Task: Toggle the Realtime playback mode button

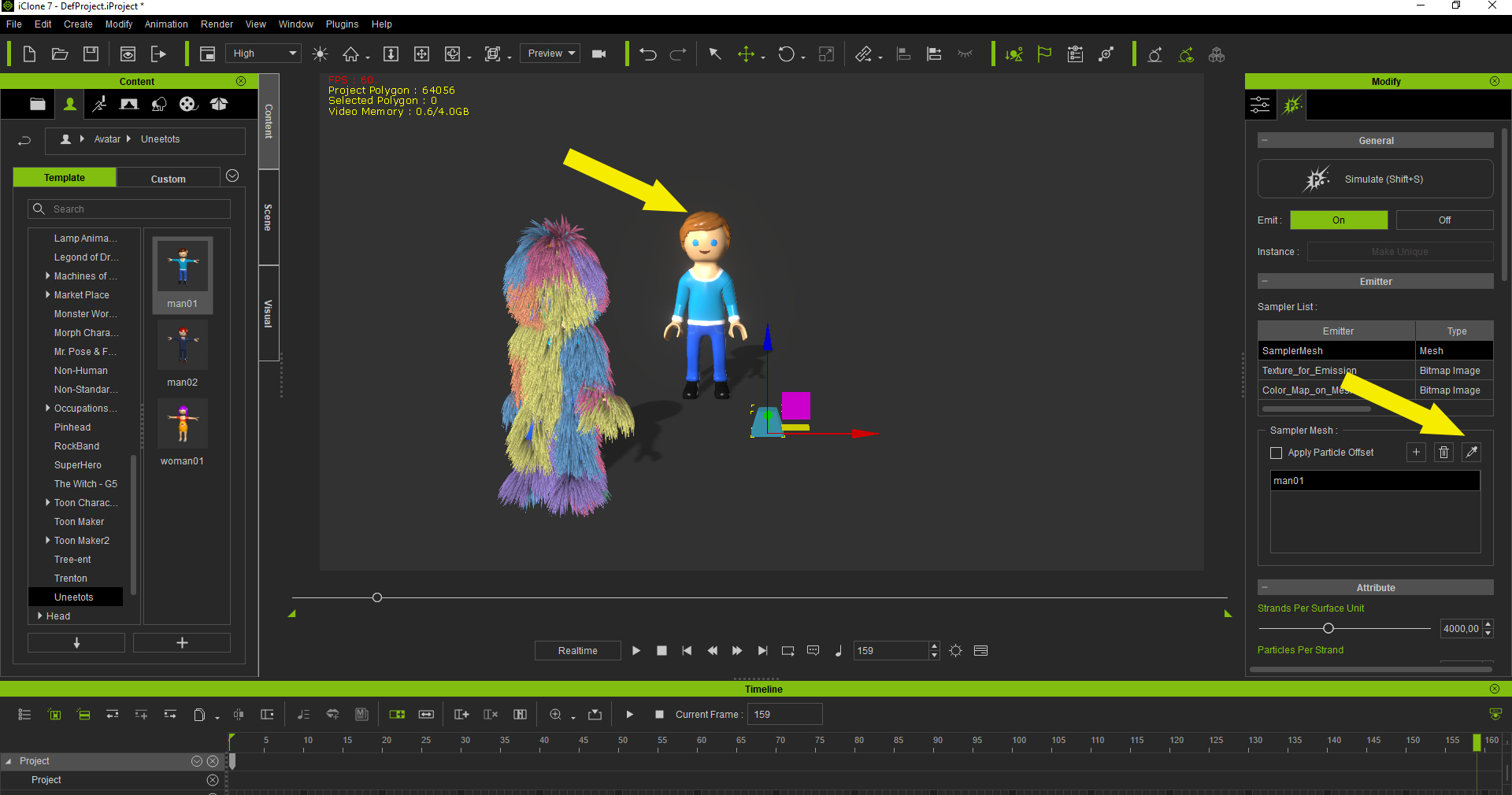Action: 578,651
